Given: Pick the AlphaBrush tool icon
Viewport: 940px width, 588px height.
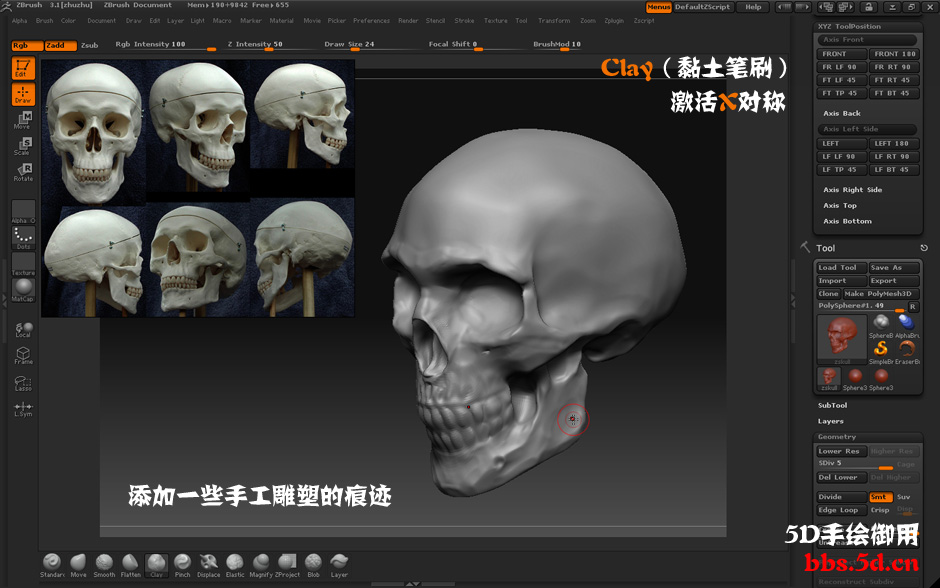Looking at the screenshot, I should pos(906,327).
